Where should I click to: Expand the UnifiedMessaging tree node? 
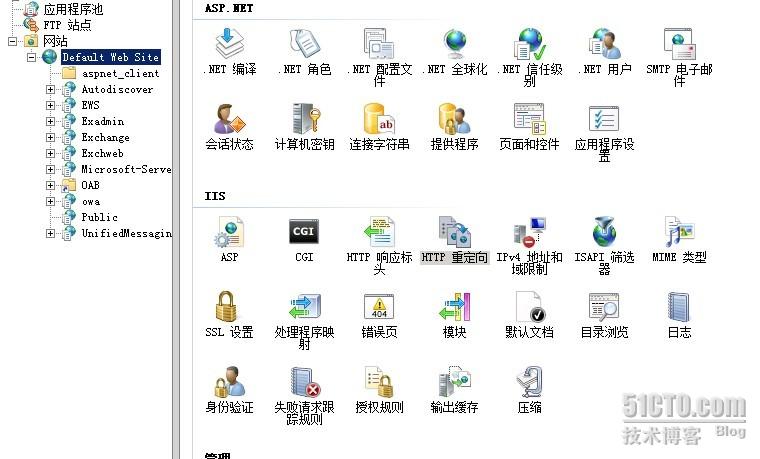50,233
